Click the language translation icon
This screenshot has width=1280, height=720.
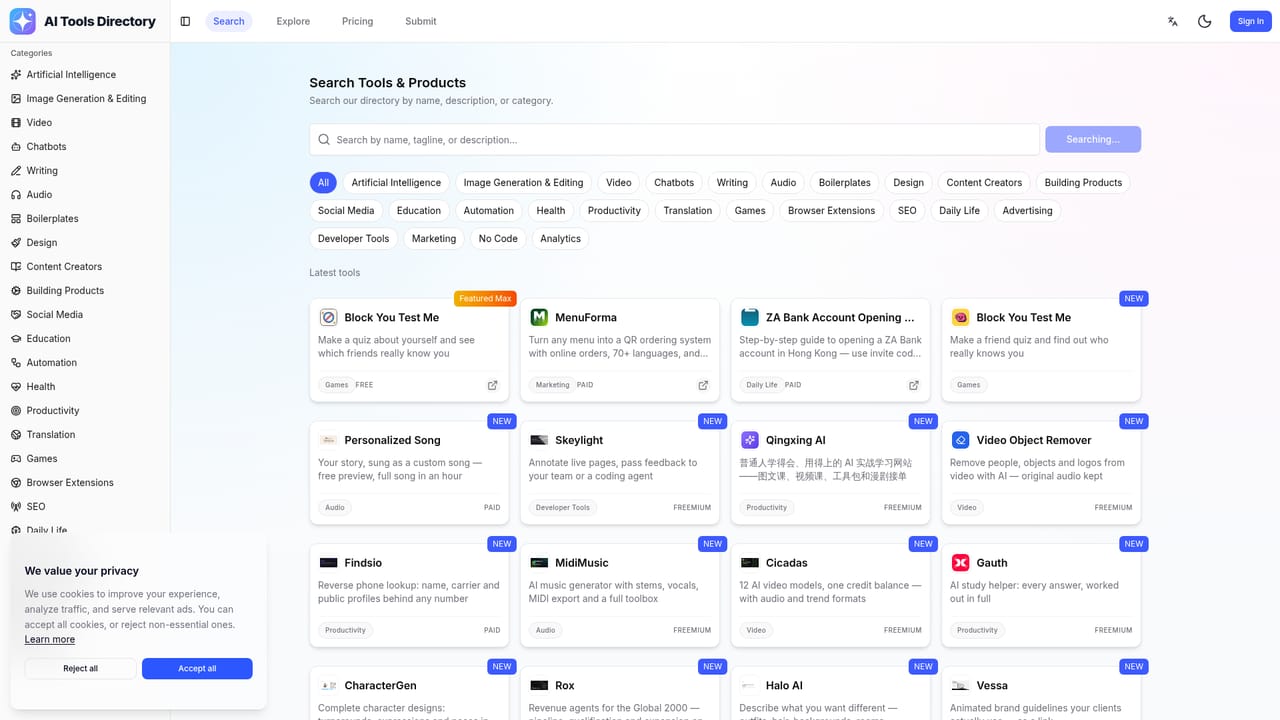pos(1173,21)
